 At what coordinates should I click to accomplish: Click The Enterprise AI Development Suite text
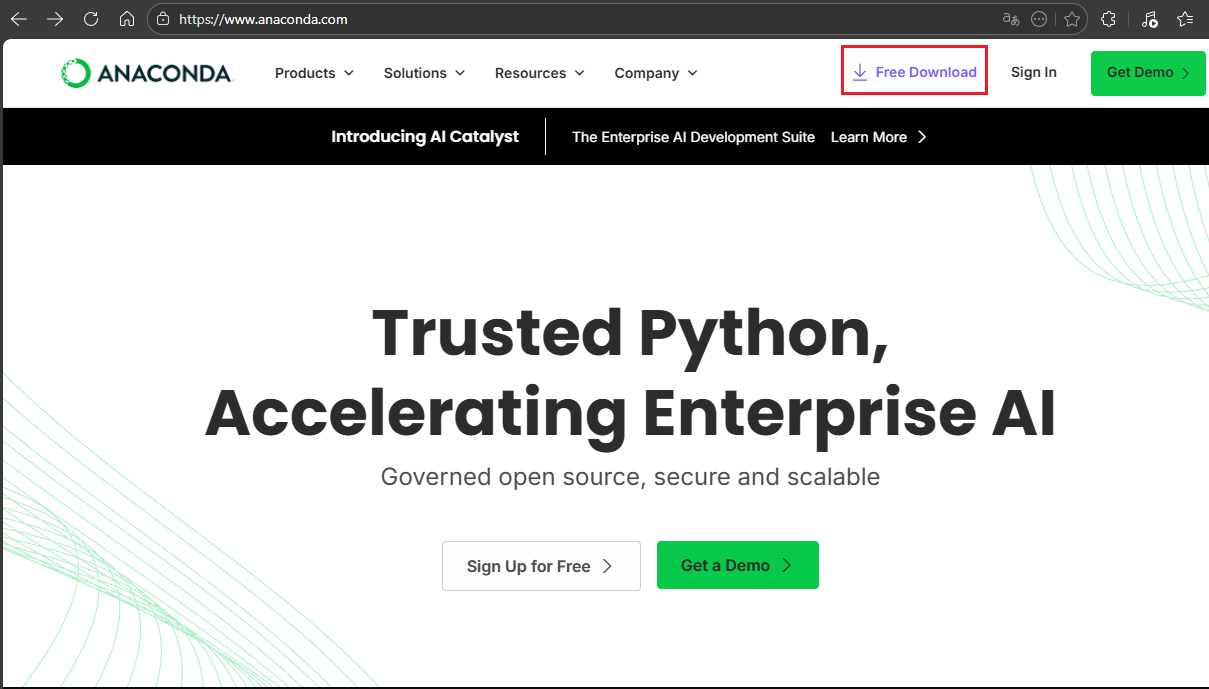[693, 137]
